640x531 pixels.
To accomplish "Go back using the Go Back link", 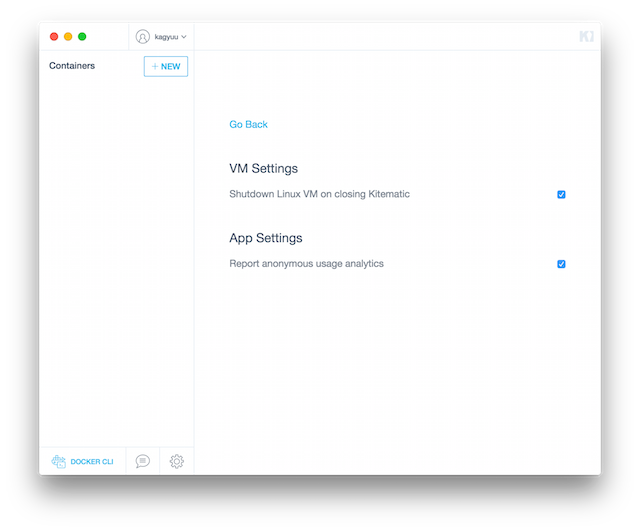I will (x=248, y=124).
